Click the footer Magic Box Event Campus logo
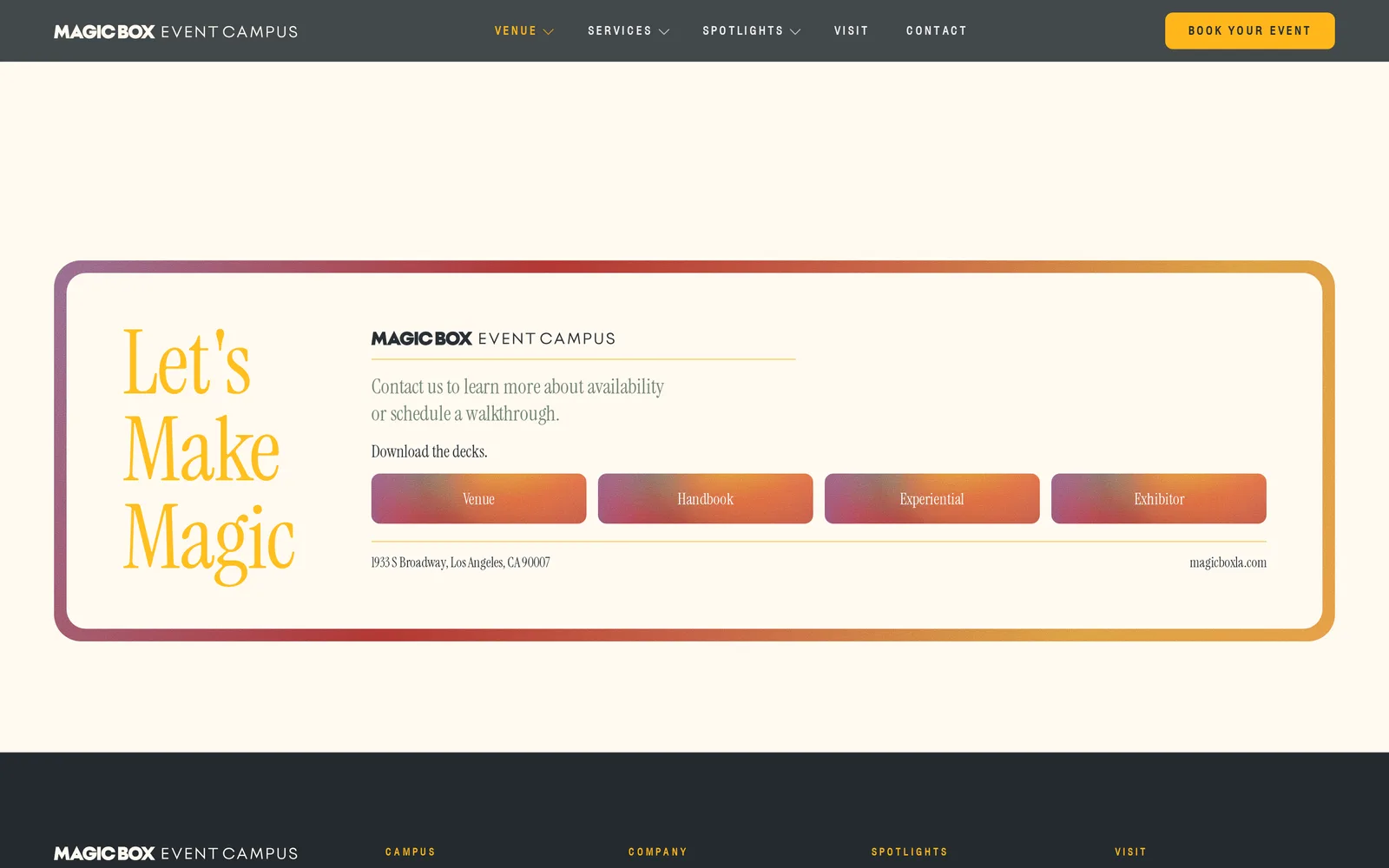This screenshot has height=868, width=1389. (x=175, y=853)
